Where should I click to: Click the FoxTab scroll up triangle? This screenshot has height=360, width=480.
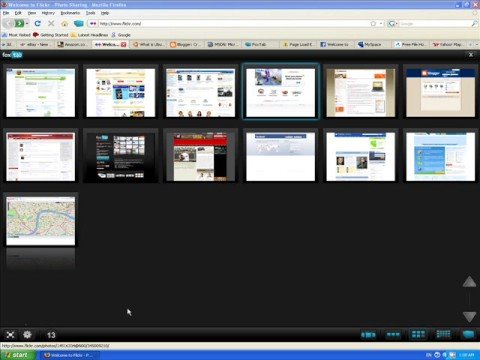point(469,282)
